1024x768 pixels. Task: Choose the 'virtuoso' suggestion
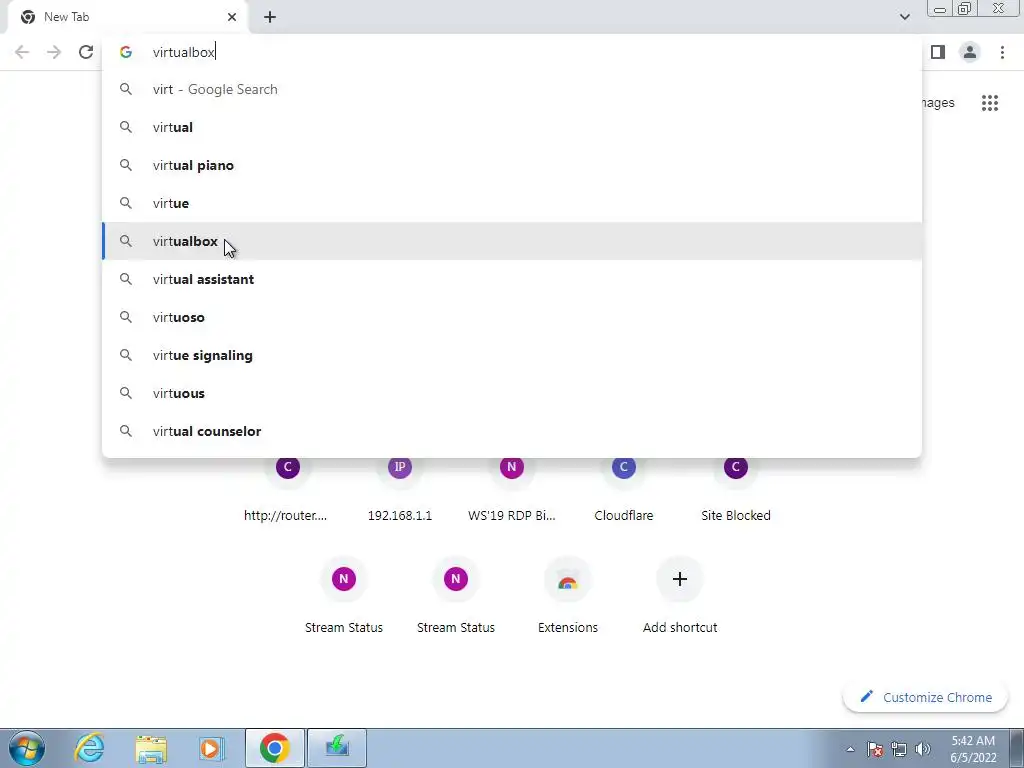point(512,317)
